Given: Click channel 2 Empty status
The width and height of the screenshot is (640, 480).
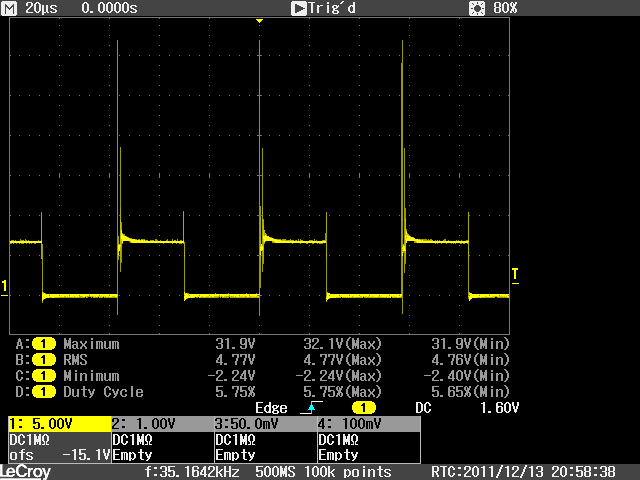Looking at the screenshot, I should point(133,455).
